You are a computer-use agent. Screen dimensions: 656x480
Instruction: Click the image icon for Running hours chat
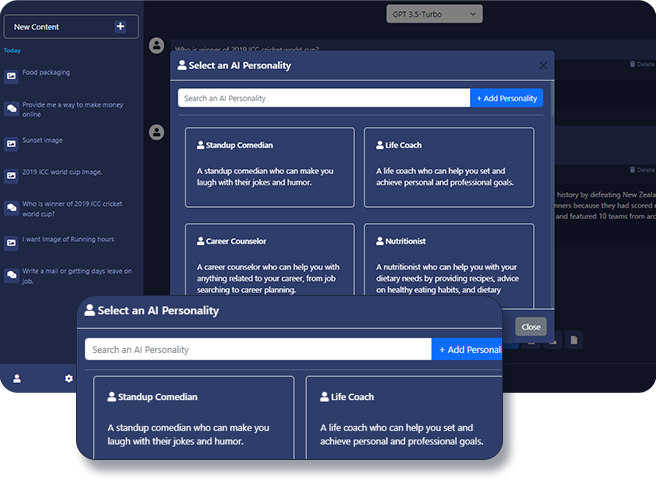pos(11,243)
